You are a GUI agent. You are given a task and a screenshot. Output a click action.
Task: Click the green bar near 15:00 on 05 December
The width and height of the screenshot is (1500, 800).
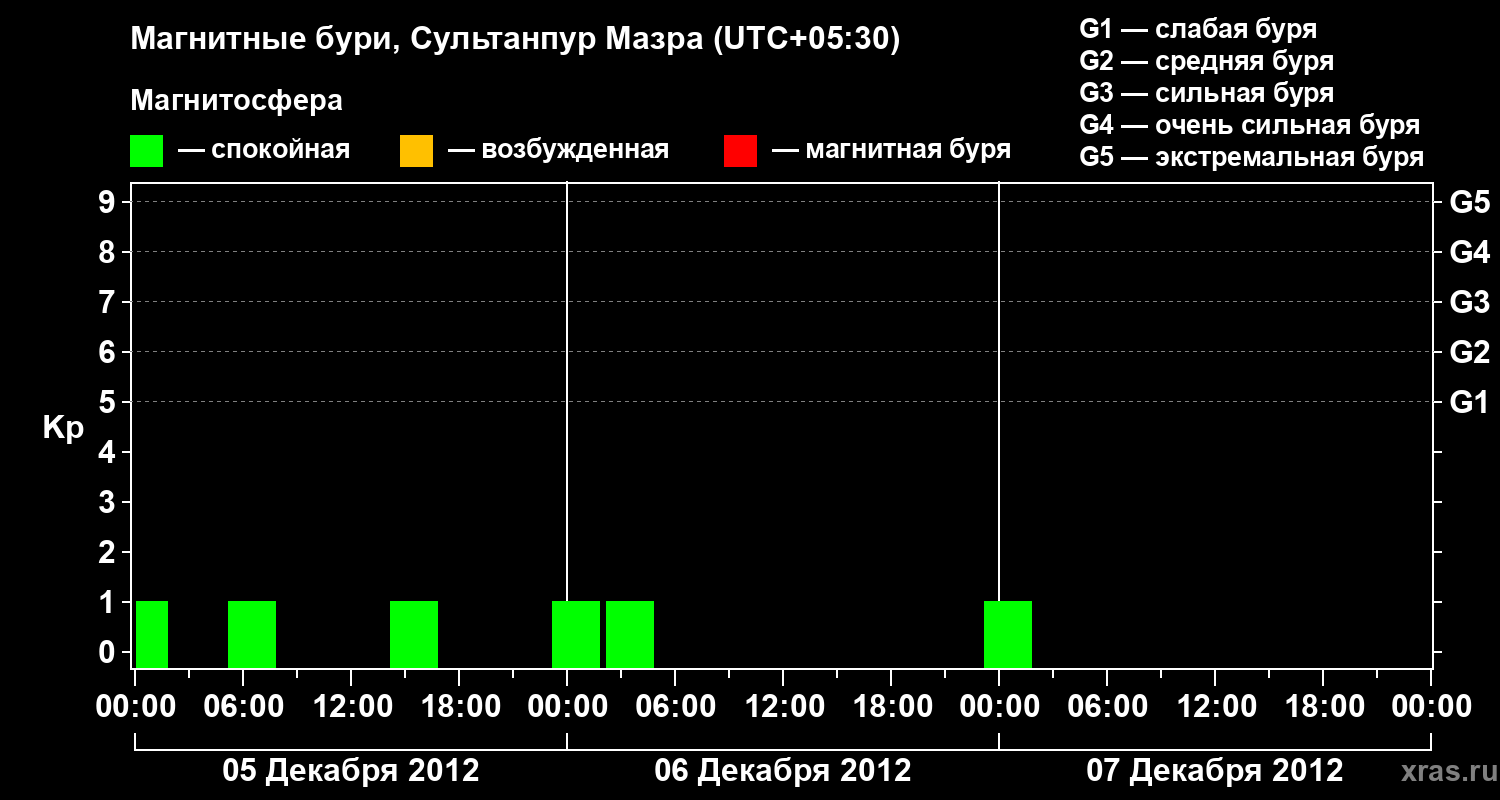[414, 634]
